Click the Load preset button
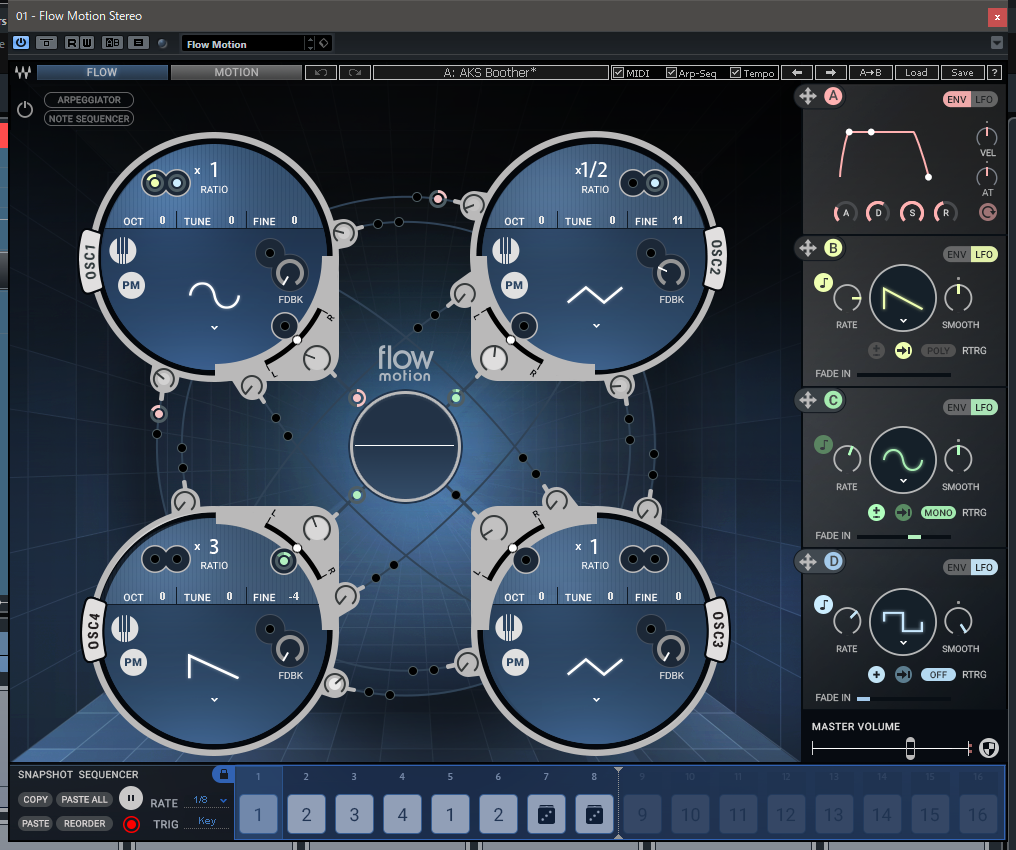The width and height of the screenshot is (1016, 850). (x=916, y=73)
